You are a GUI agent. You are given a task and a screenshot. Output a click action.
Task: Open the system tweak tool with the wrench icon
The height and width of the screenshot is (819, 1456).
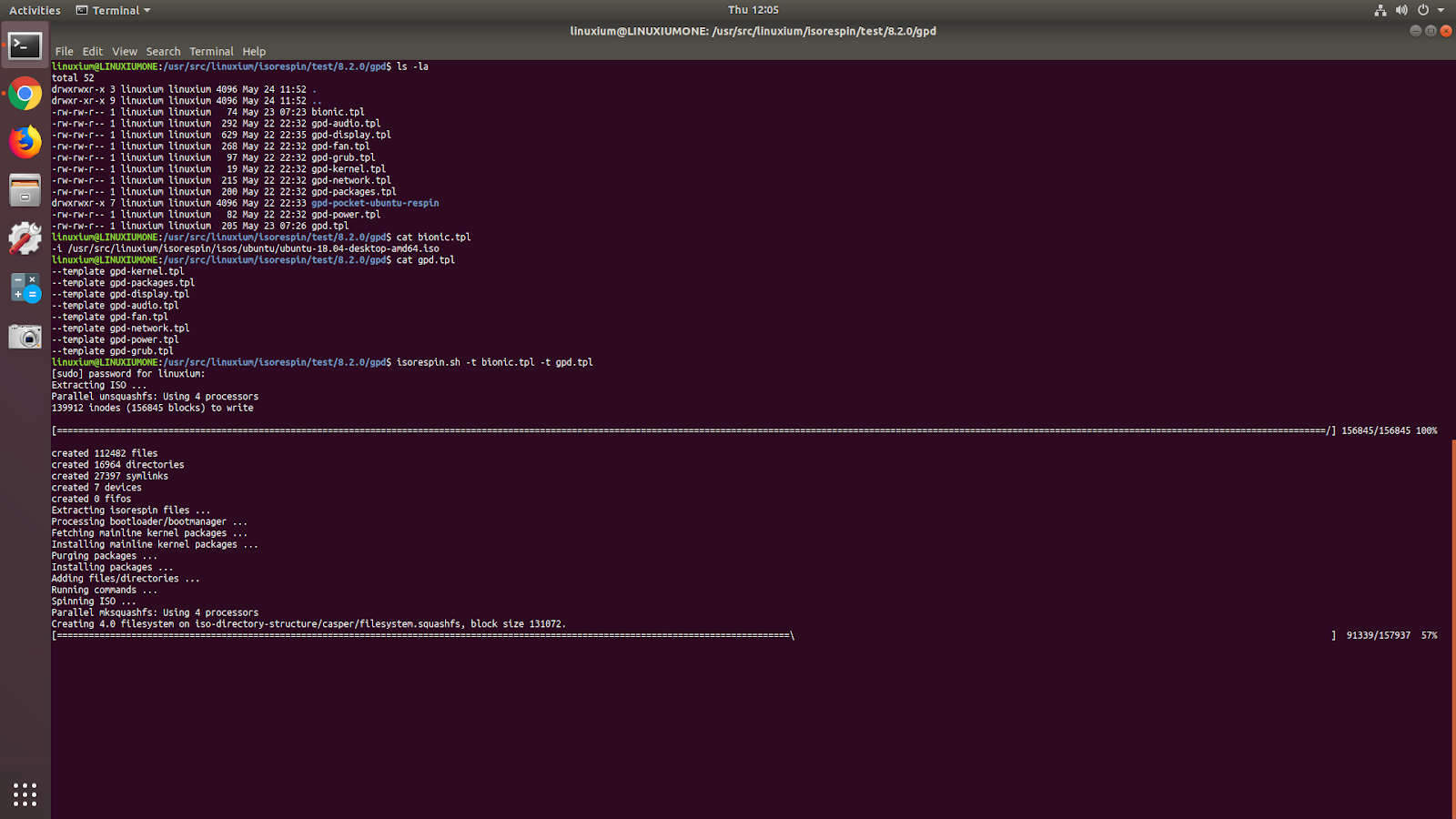tap(25, 238)
